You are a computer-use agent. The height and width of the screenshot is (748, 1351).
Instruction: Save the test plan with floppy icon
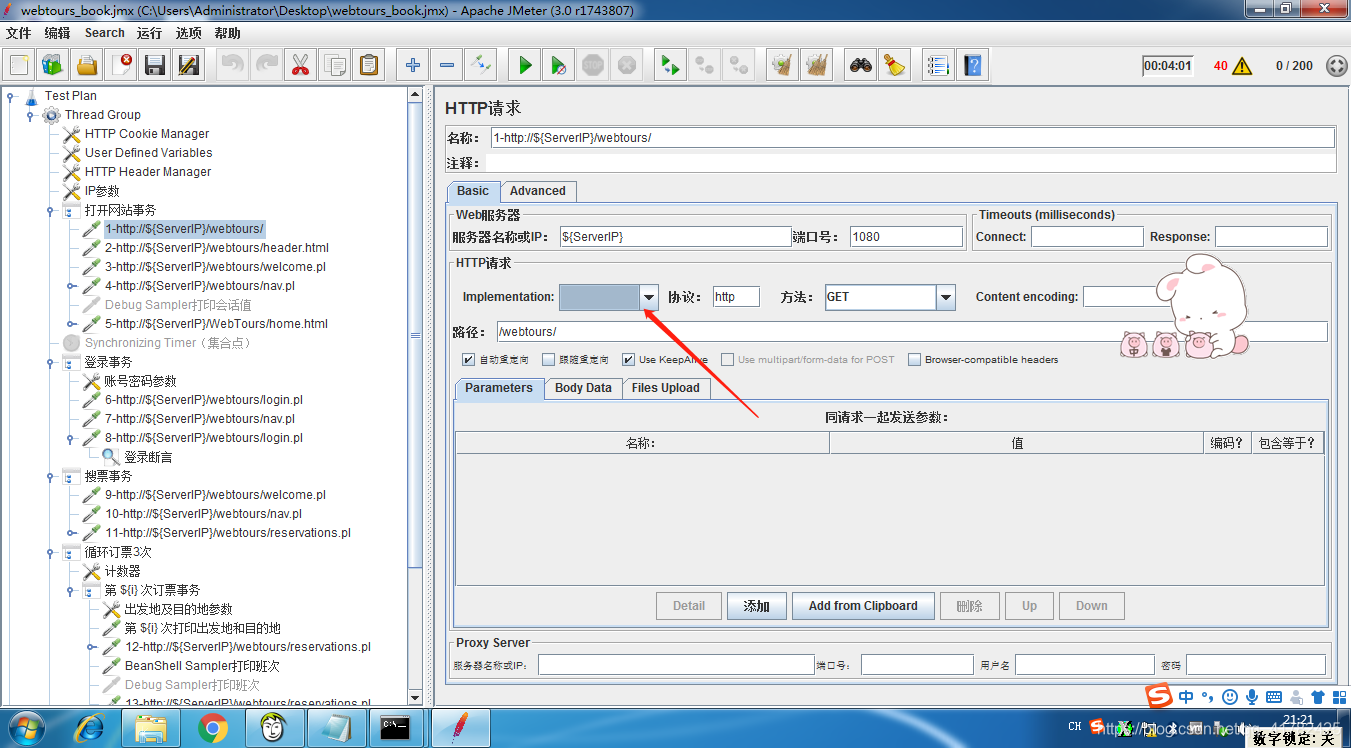point(155,66)
